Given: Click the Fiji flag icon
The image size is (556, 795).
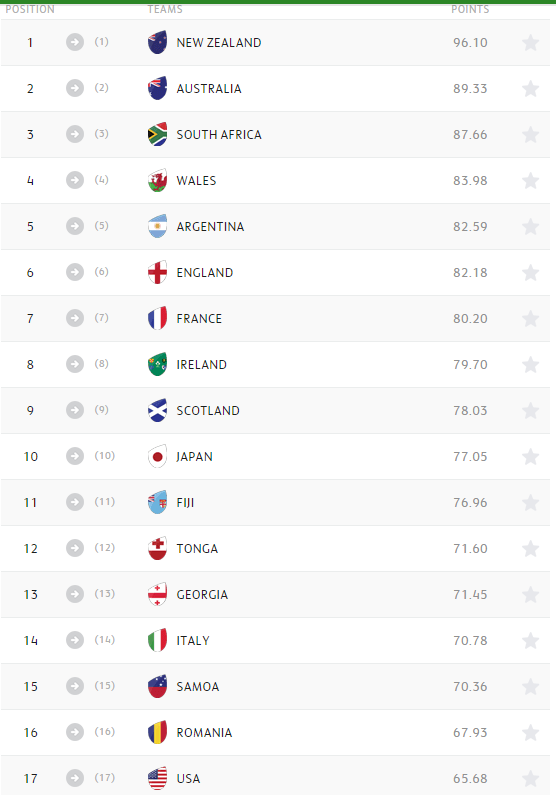Looking at the screenshot, I should tap(157, 502).
